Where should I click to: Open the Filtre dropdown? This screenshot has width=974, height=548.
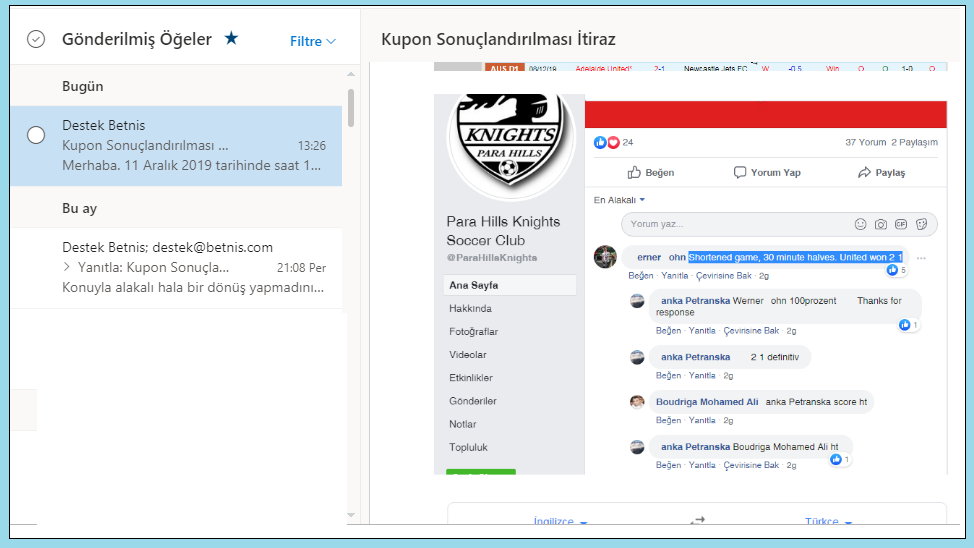coord(312,41)
